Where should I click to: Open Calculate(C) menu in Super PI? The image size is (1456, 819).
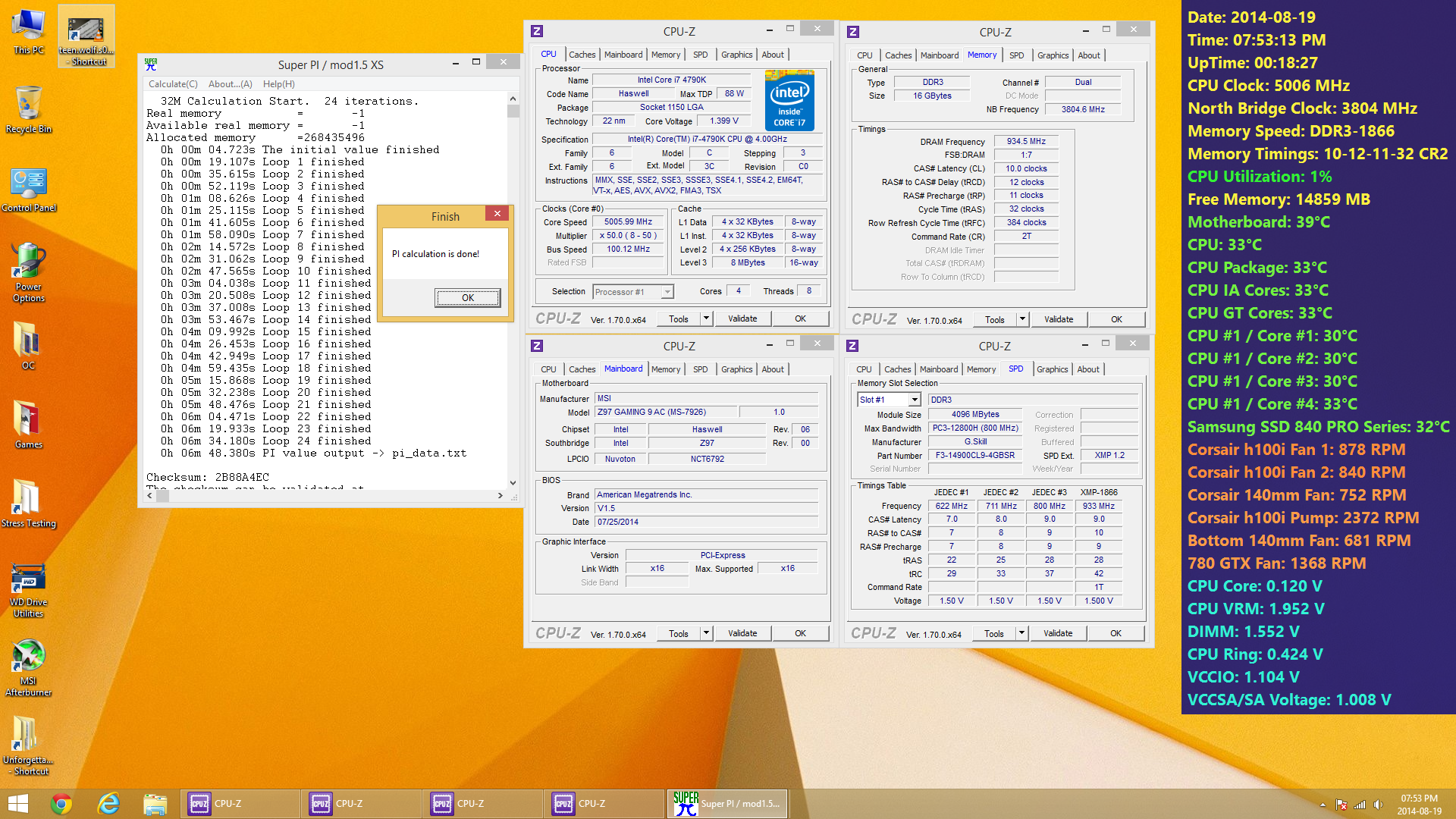[173, 84]
